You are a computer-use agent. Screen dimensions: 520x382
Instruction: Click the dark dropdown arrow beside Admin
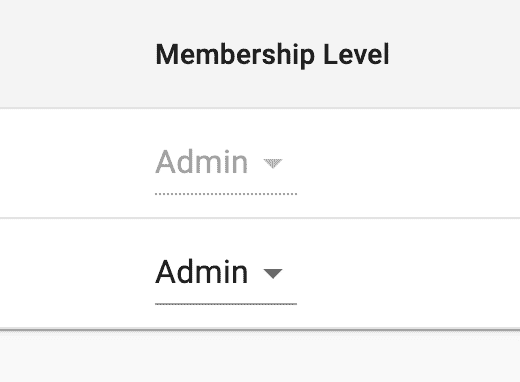coord(273,273)
